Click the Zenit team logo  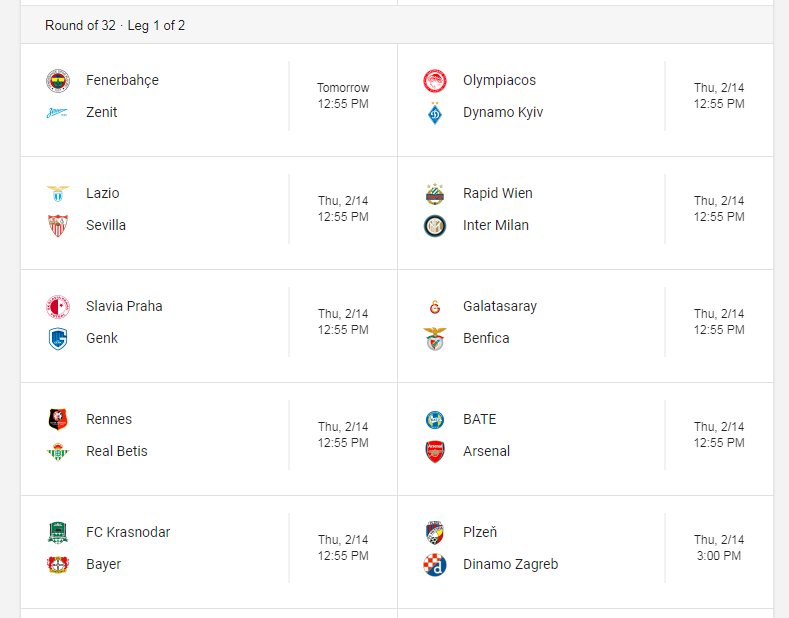point(58,113)
